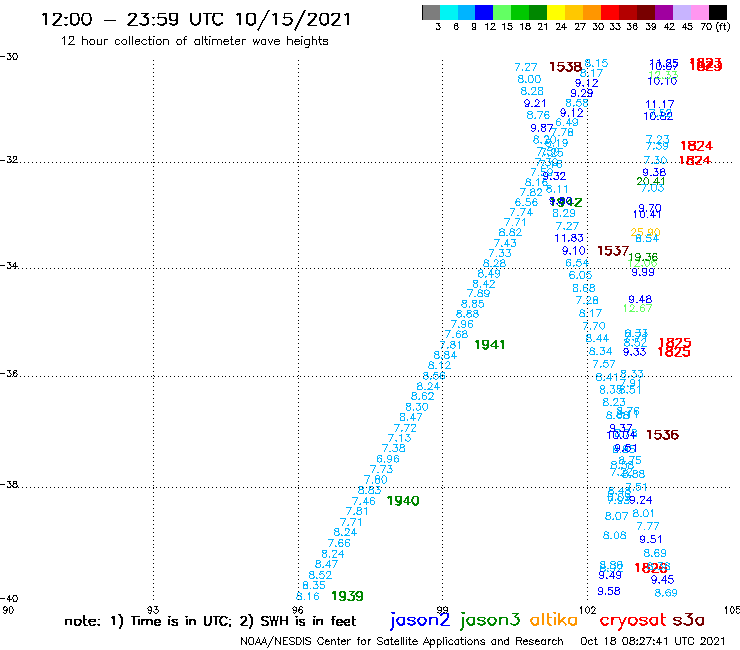Click the '8.68' wave height value

click(584, 288)
